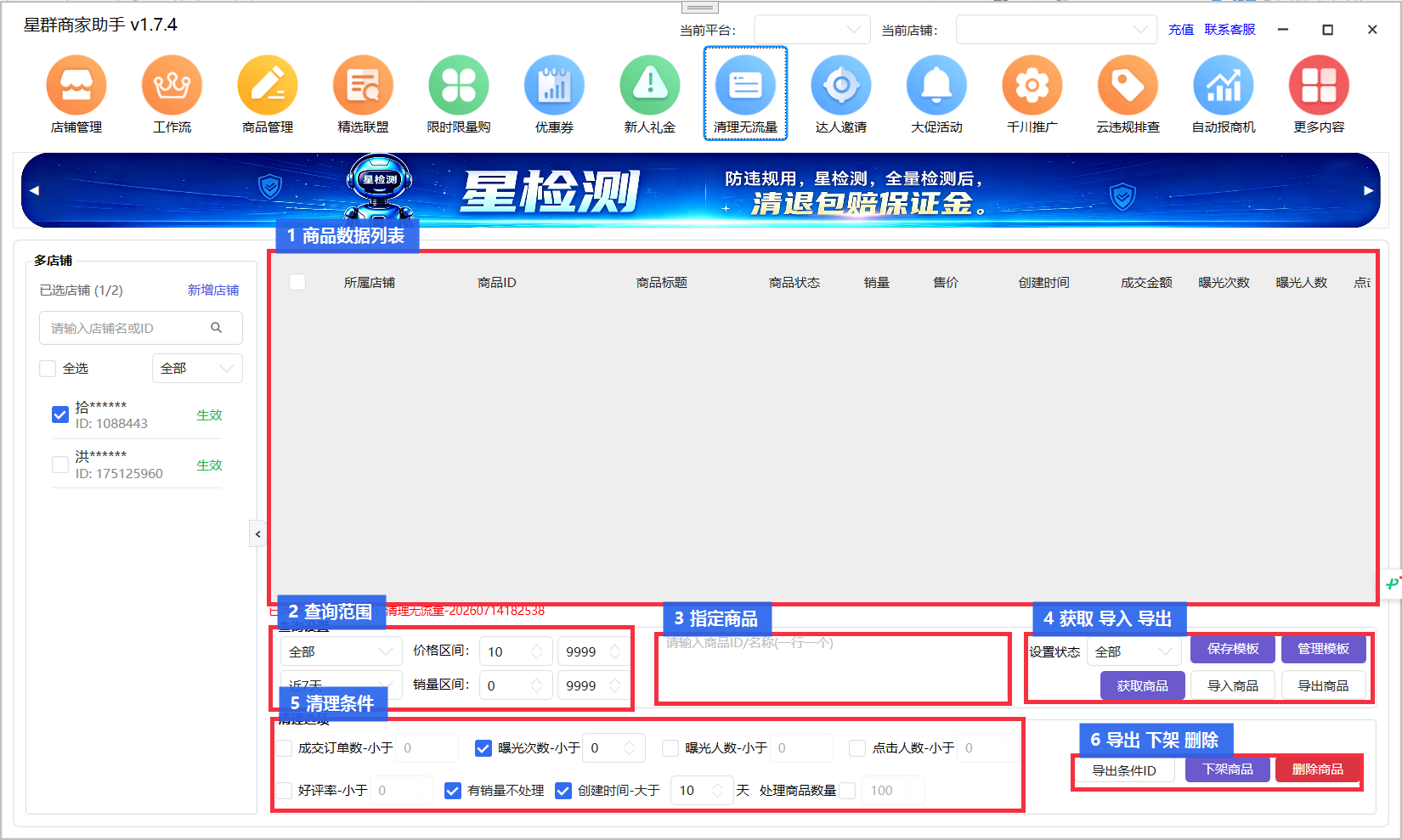This screenshot has height=840, width=1402.
Task: Click the banner left arrow
Action: 34,190
